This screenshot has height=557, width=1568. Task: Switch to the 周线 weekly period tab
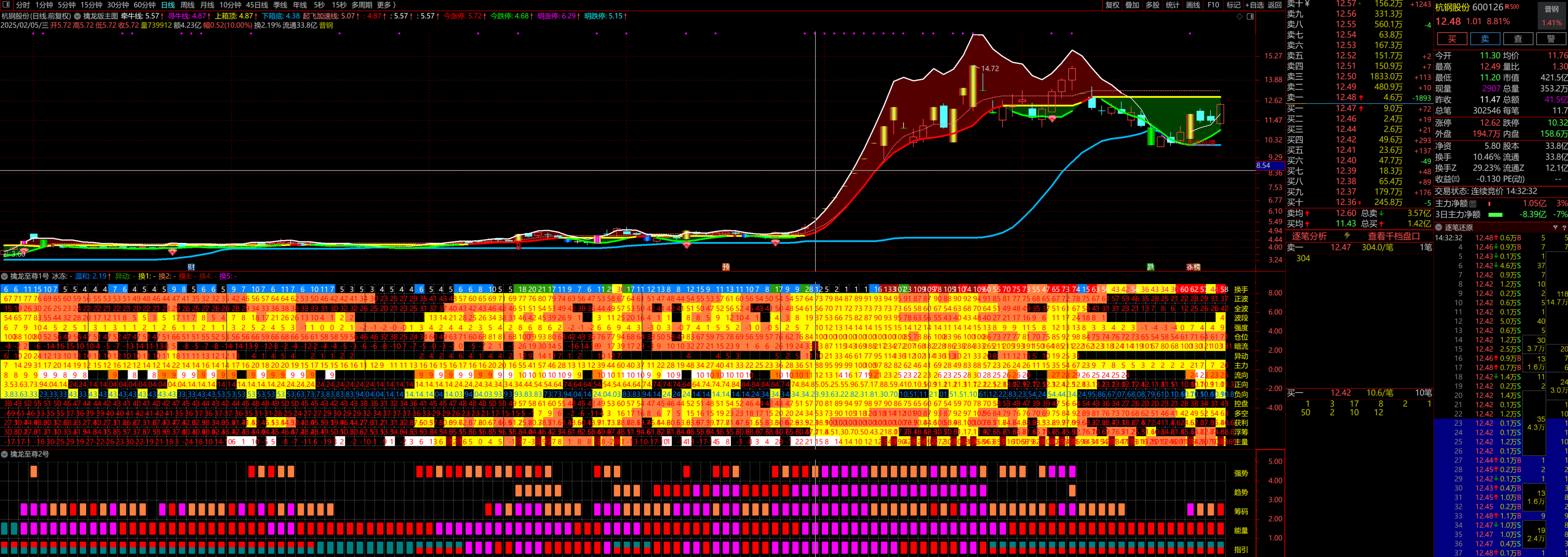click(x=188, y=5)
